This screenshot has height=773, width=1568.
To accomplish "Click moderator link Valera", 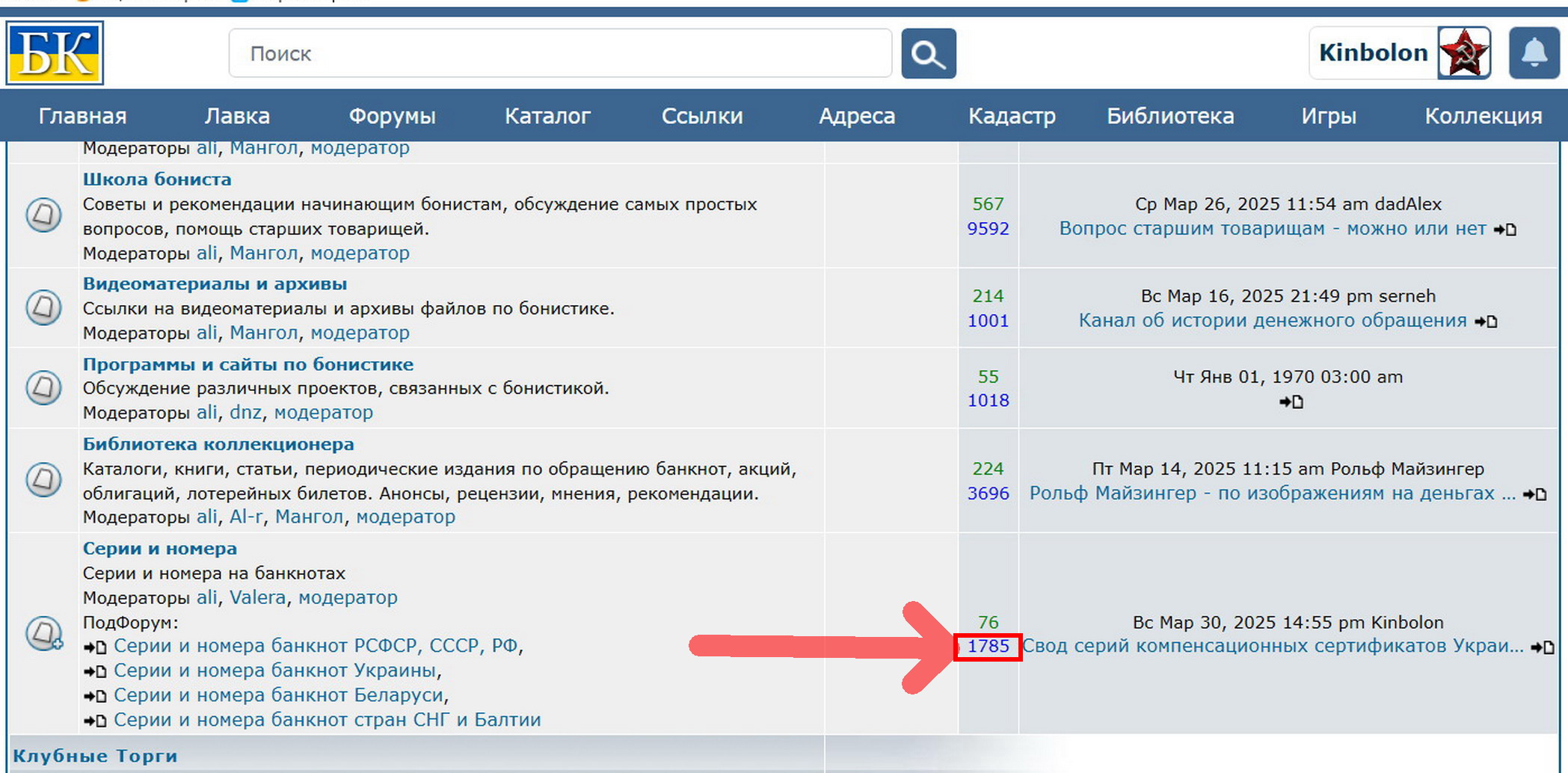I will (257, 597).
